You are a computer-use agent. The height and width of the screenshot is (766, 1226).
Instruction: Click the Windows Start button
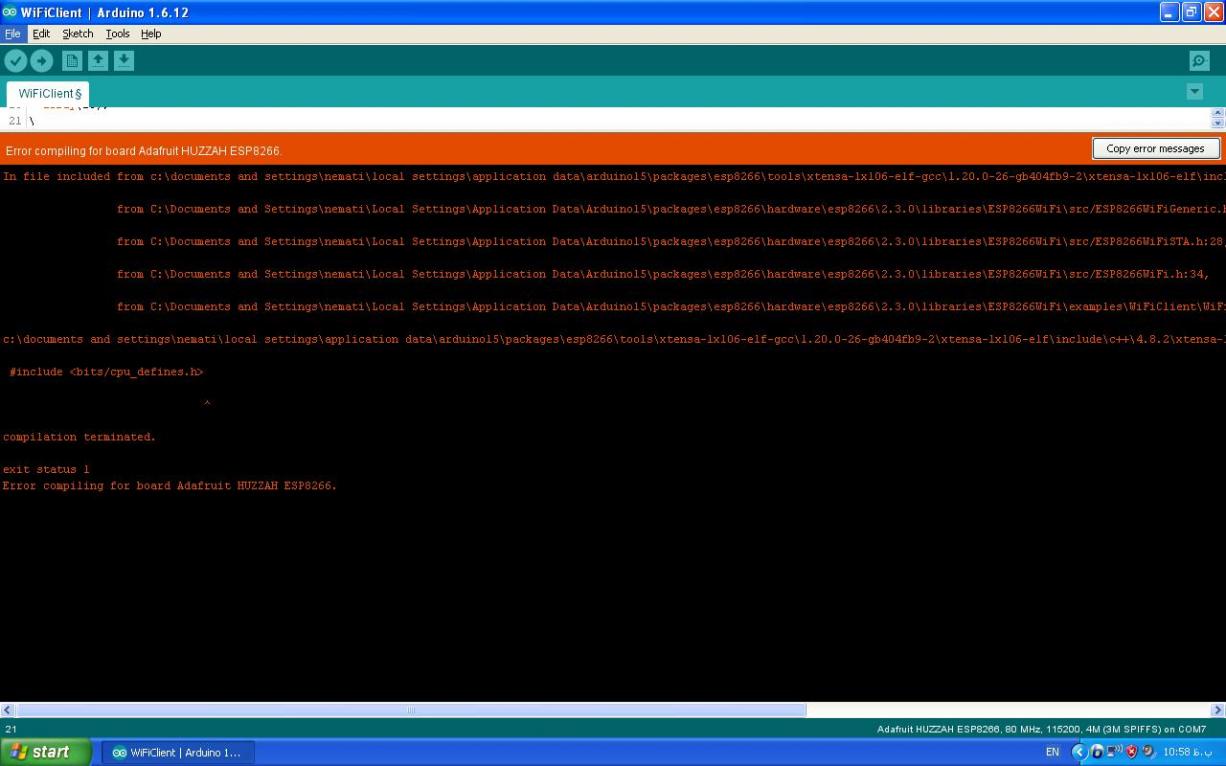[45, 752]
